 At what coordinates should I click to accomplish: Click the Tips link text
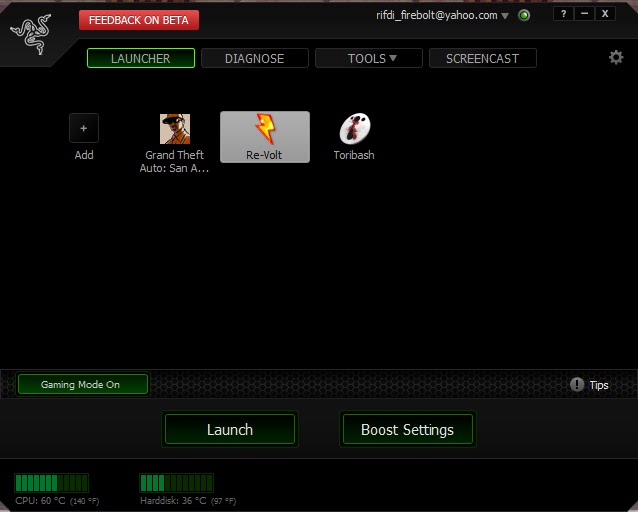599,385
